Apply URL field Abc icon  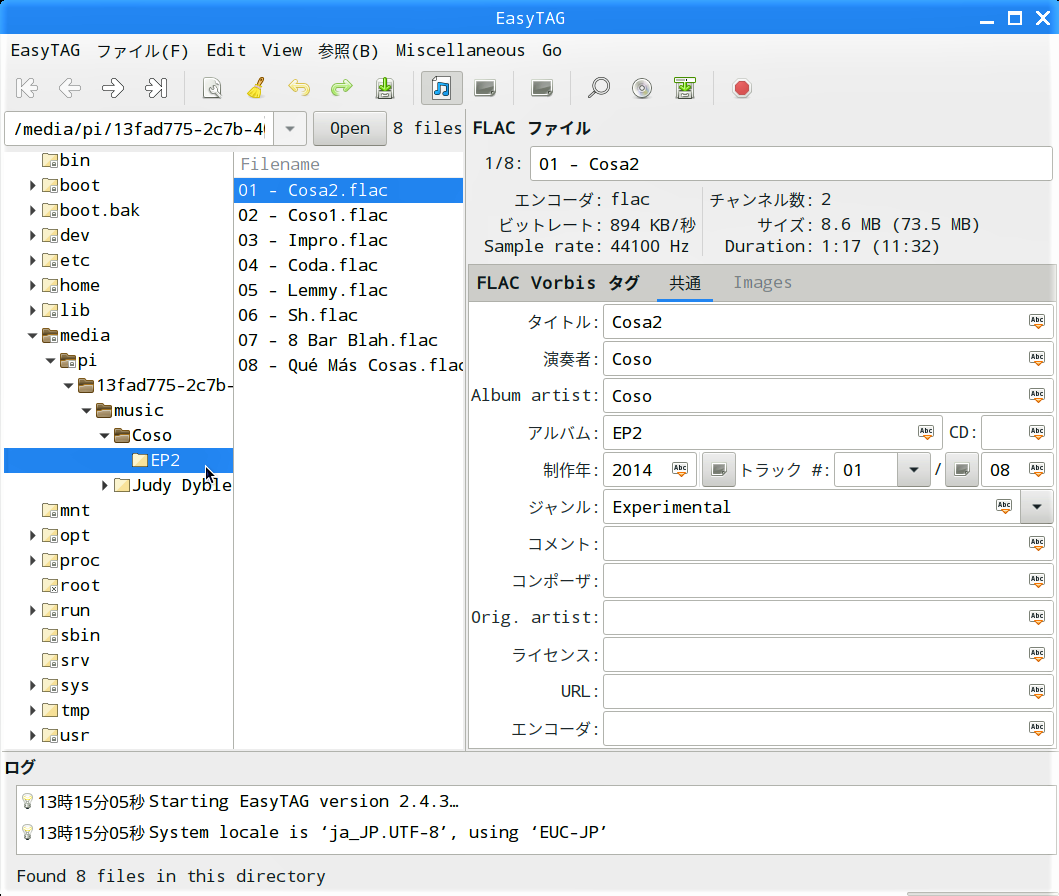pyautogui.click(x=1037, y=691)
